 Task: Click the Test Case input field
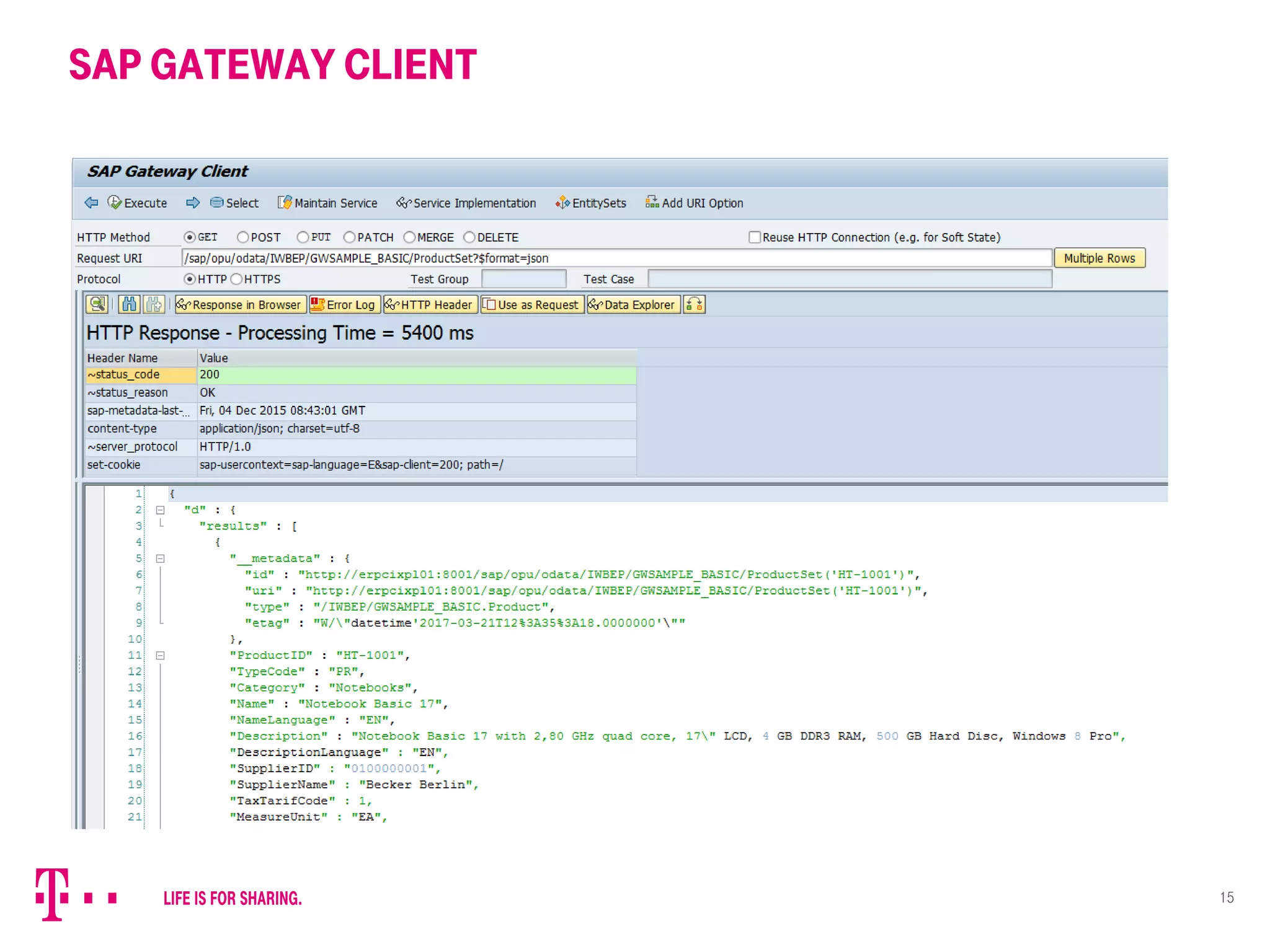click(x=850, y=279)
